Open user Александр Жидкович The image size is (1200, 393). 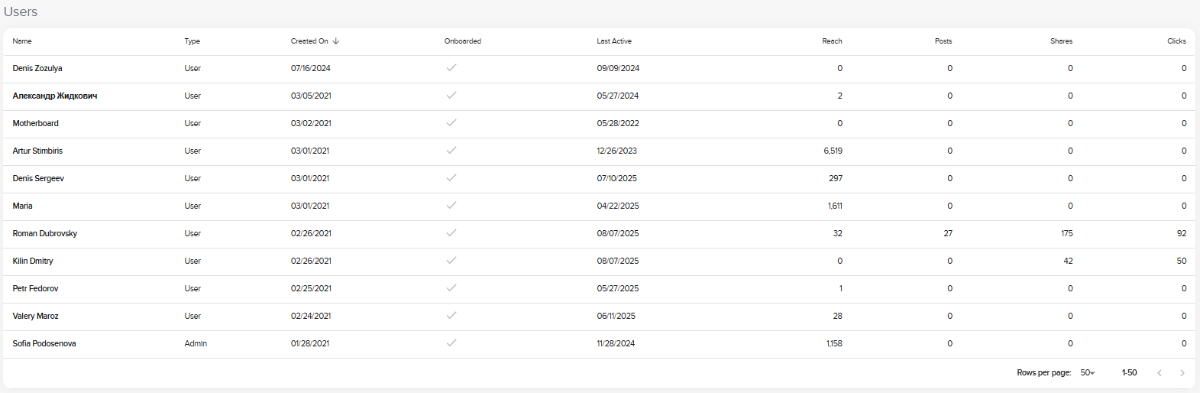tap(55, 96)
